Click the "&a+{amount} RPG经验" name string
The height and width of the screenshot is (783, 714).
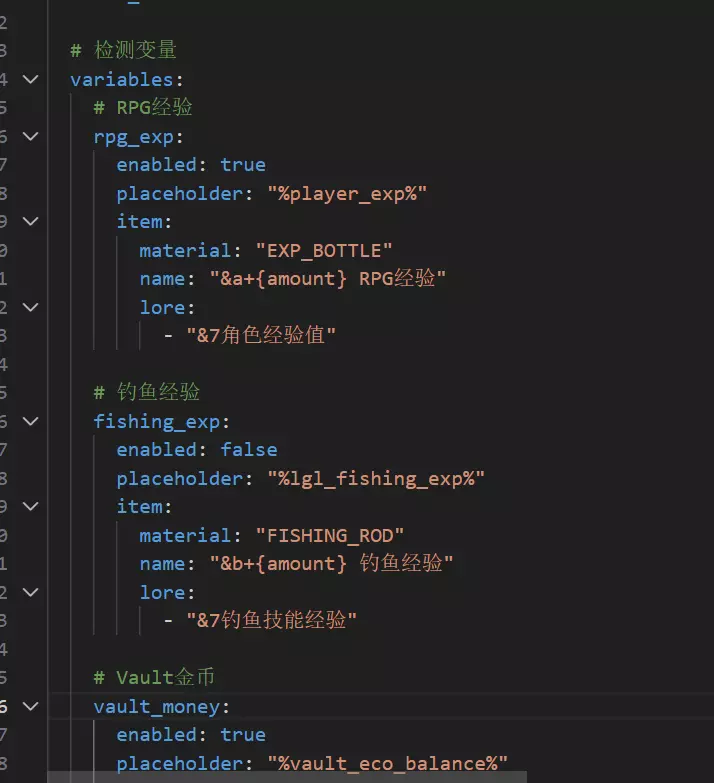pyautogui.click(x=328, y=279)
